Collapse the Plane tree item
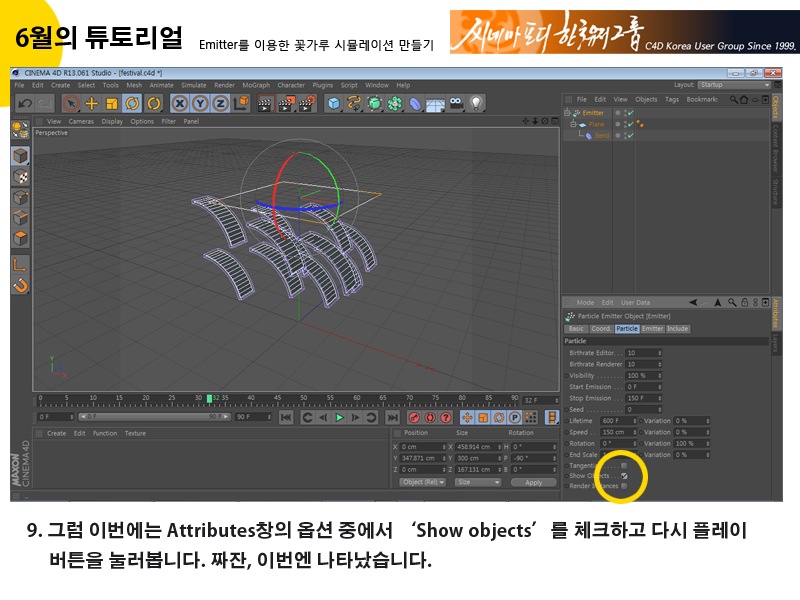This screenshot has height=600, width=800. [x=573, y=124]
